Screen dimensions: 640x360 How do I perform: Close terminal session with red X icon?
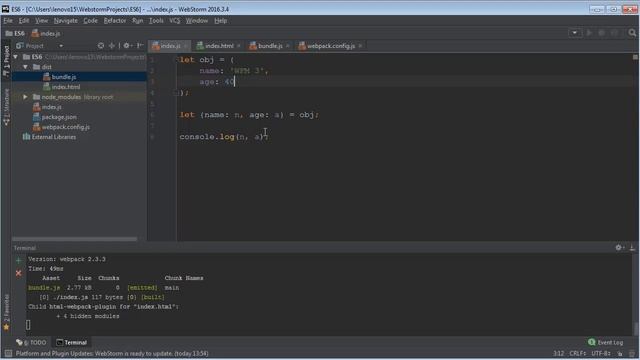pyautogui.click(x=18, y=273)
